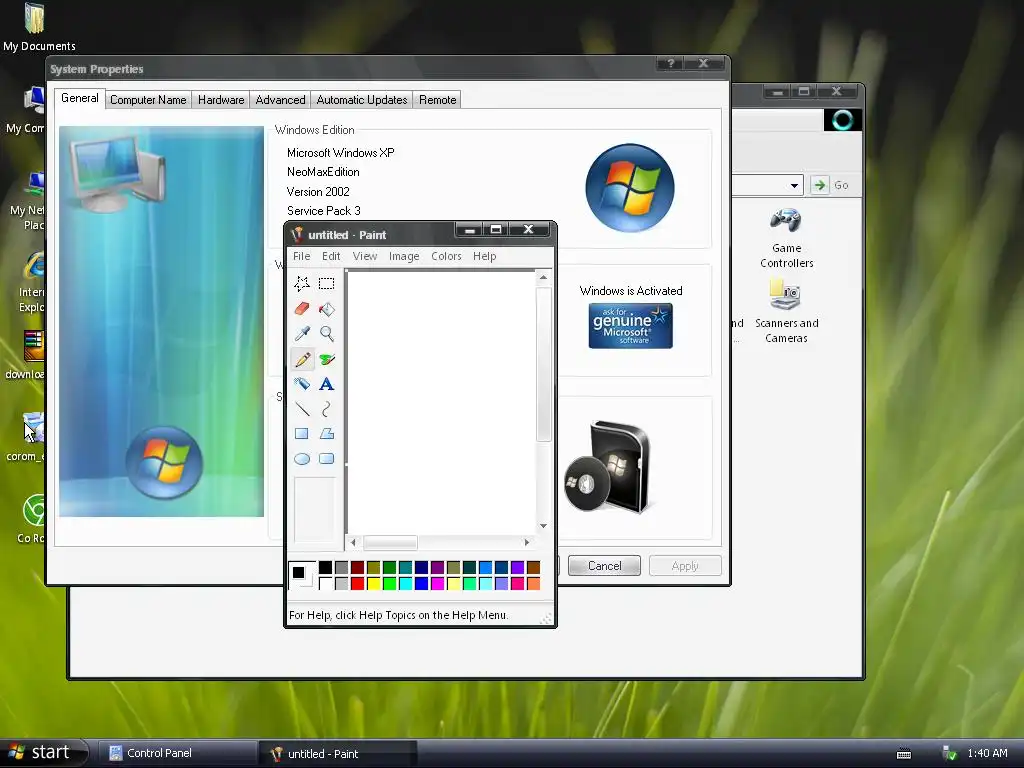
Task: Select the Rectangle shape tool in Paint
Action: pyautogui.click(x=302, y=434)
